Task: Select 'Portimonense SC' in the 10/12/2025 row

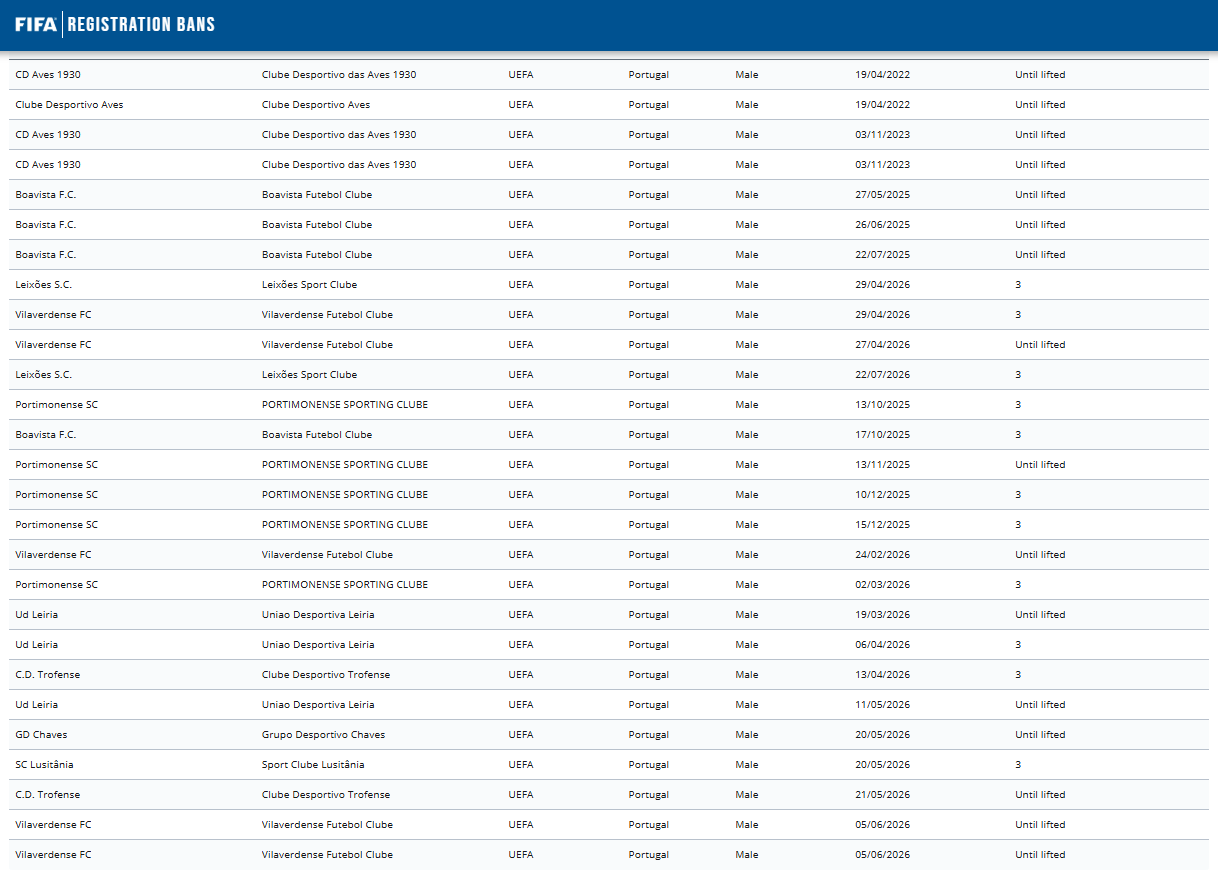Action: click(57, 495)
